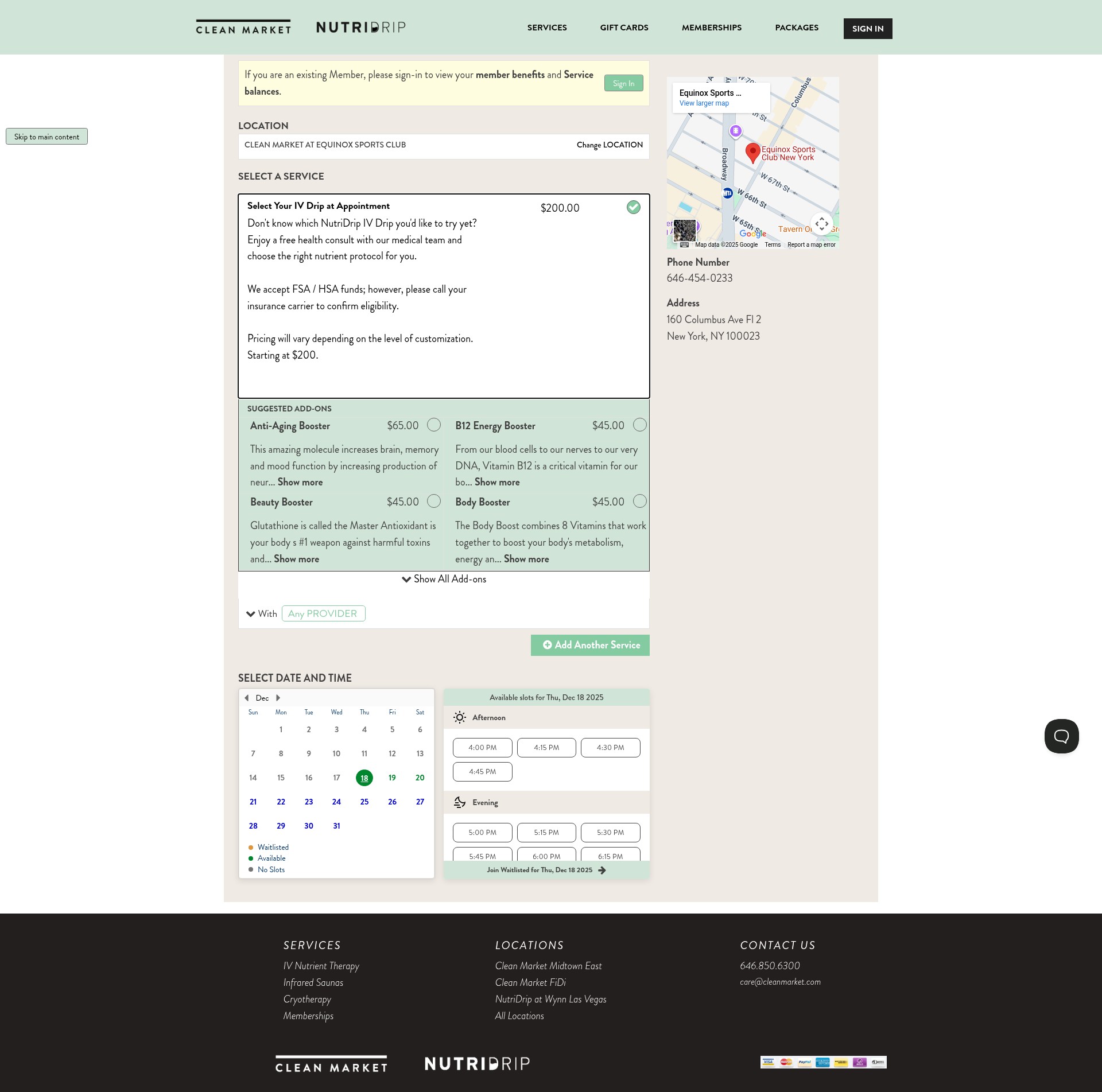1102x1092 pixels.
Task: Open the Any PROVIDER dropdown
Action: (323, 613)
